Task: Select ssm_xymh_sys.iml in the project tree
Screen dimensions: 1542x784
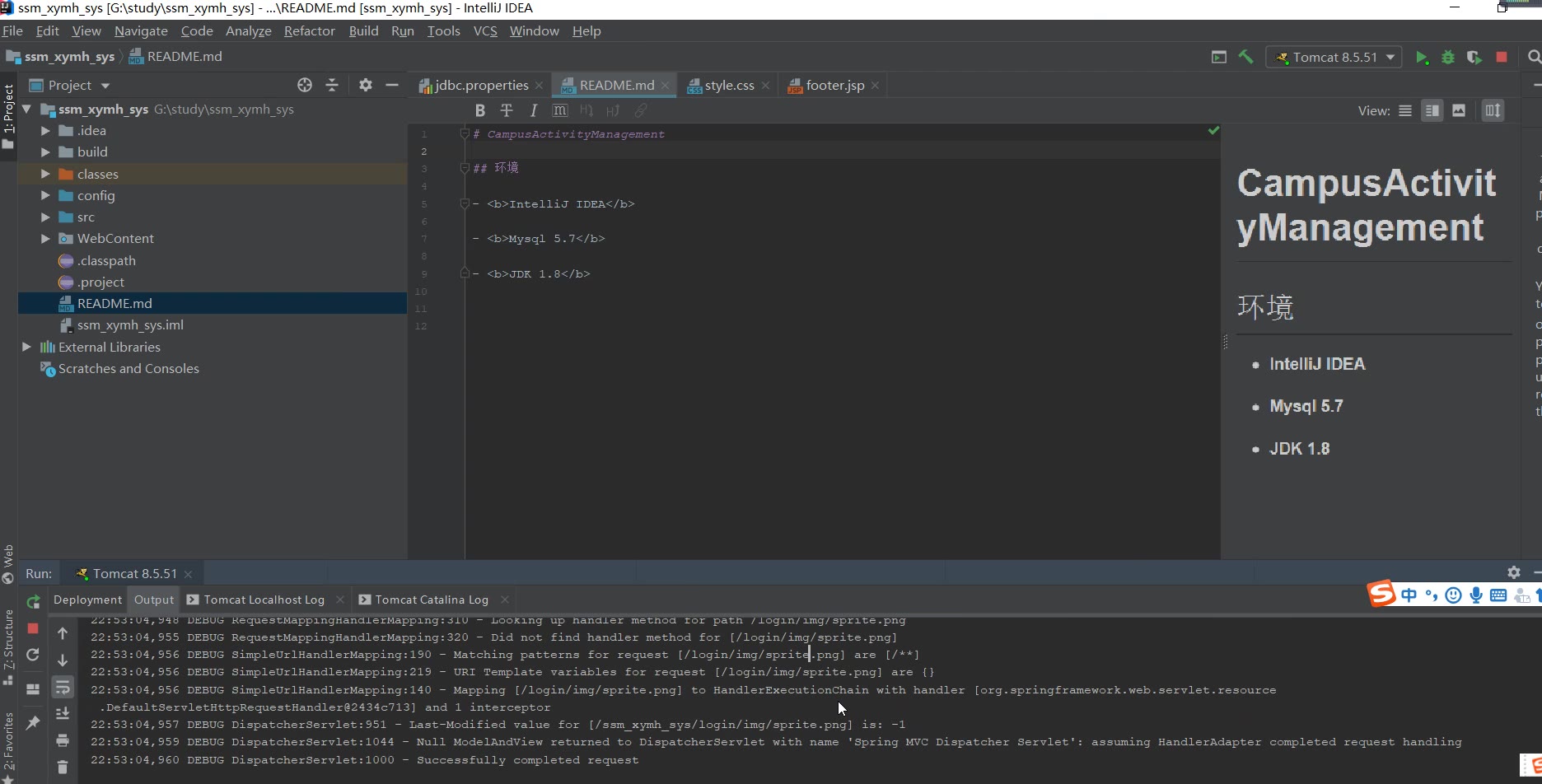Action: (x=130, y=325)
